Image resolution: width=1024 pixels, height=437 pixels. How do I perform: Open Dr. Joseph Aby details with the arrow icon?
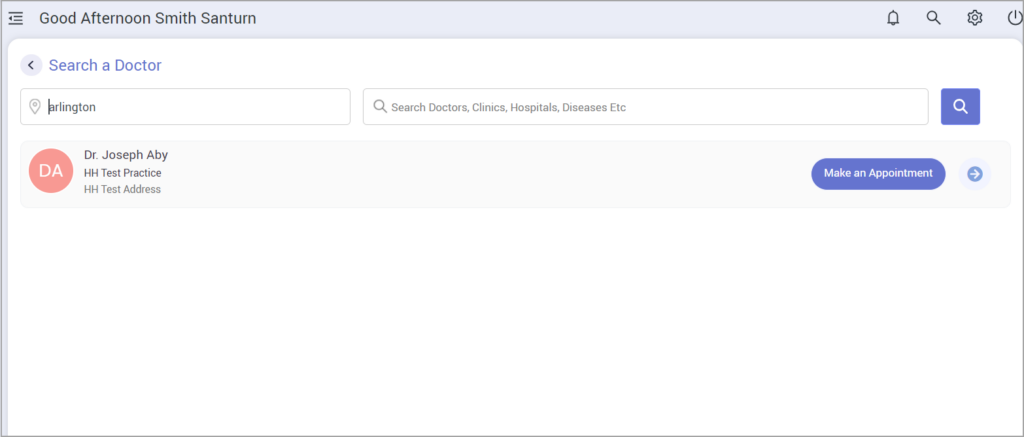(975, 174)
